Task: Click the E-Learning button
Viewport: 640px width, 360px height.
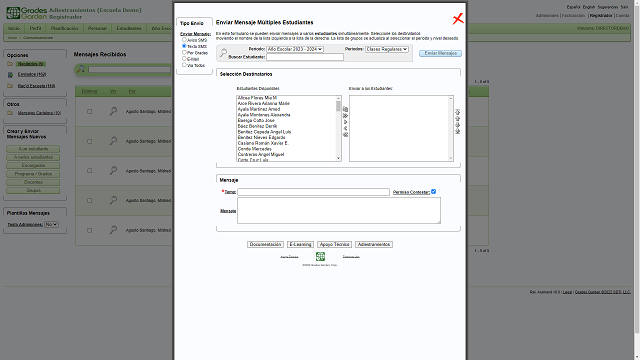Action: click(300, 244)
